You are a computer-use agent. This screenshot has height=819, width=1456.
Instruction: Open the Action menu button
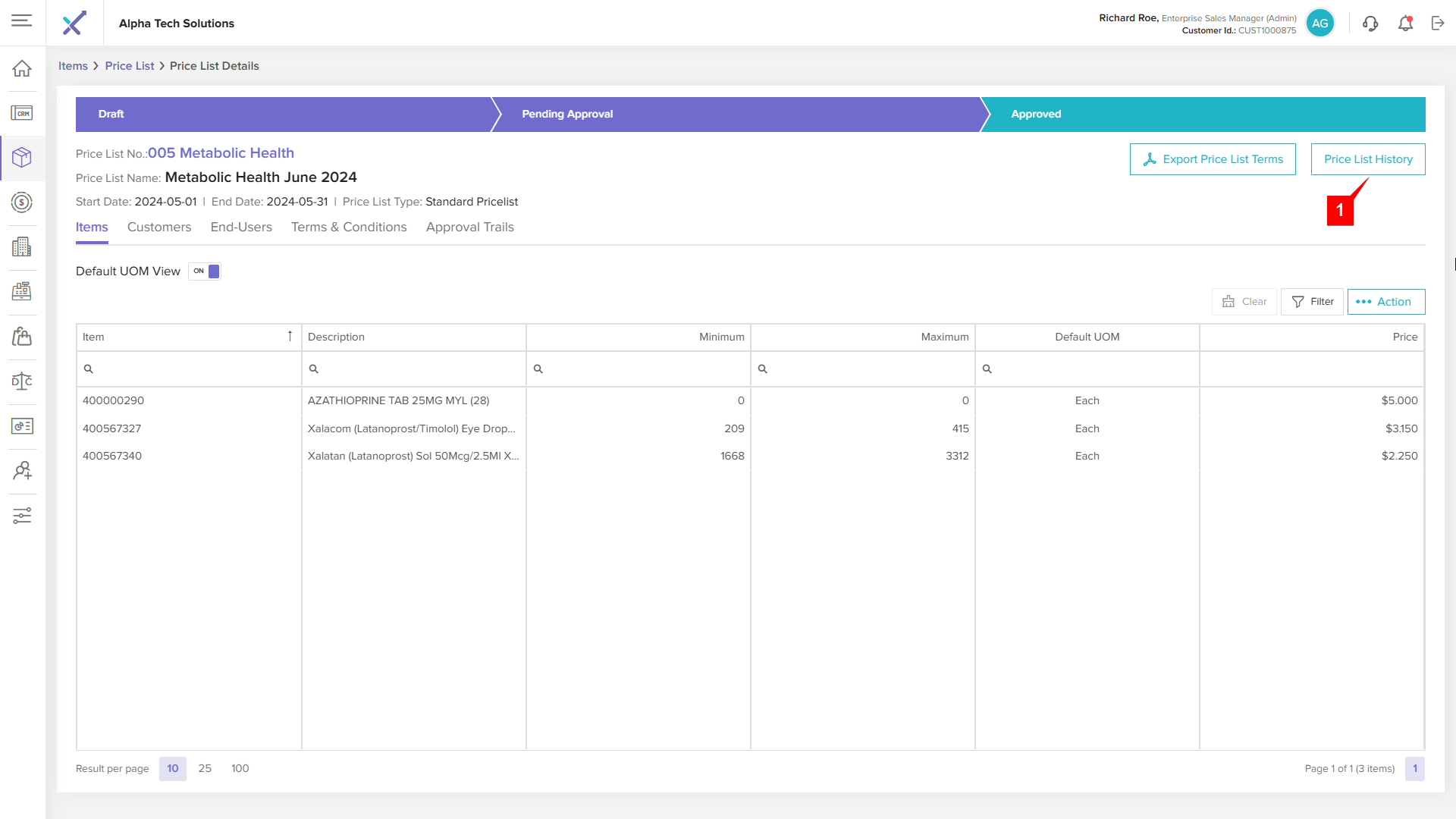(x=1385, y=302)
